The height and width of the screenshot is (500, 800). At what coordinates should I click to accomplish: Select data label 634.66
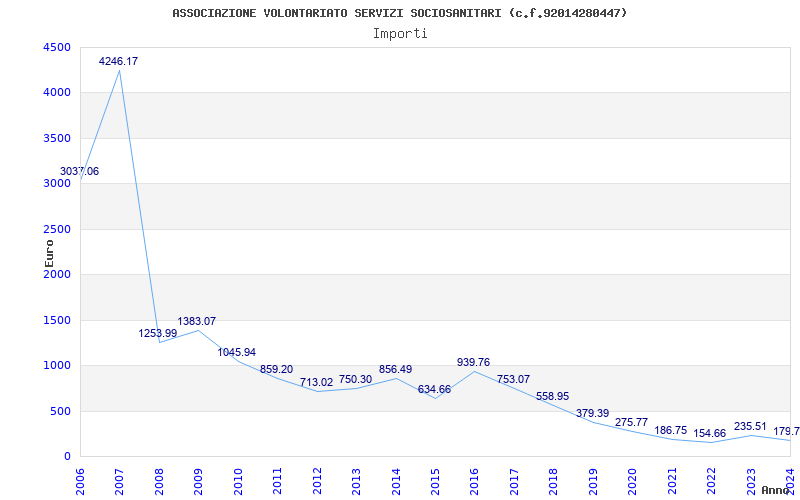(434, 389)
